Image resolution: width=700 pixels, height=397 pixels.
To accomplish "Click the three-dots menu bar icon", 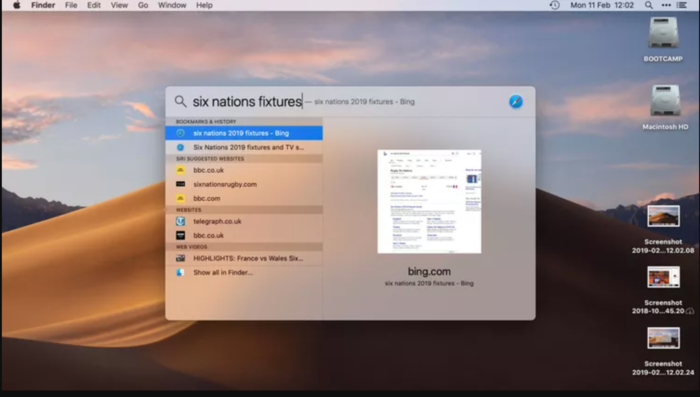I will [666, 5].
